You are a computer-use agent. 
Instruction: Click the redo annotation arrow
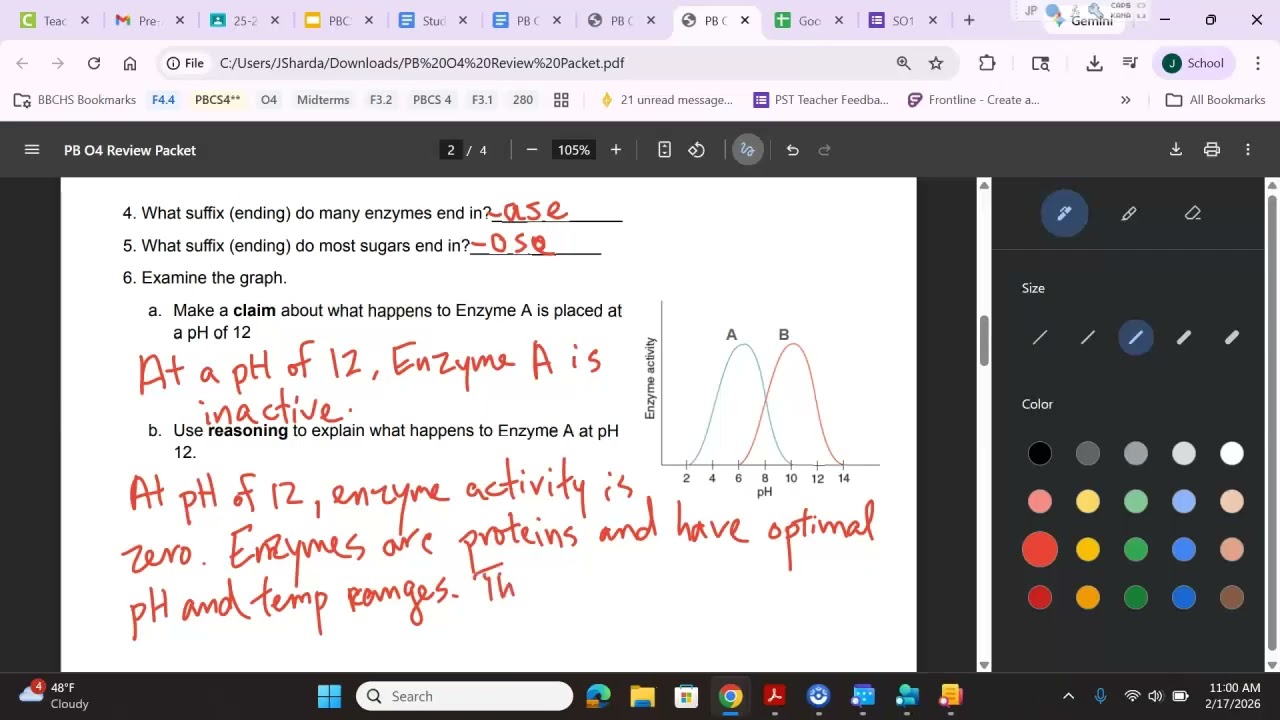tap(825, 150)
